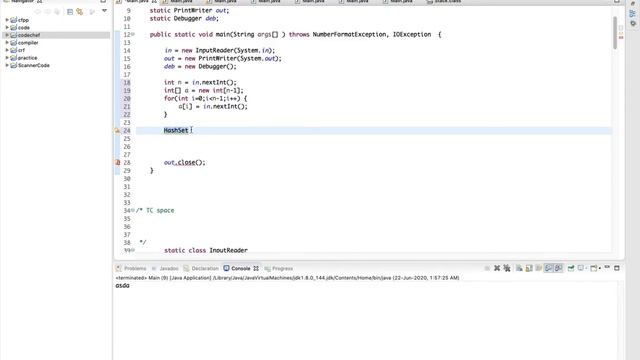Click the Problems tab icon
Image resolution: width=640 pixels, height=360 pixels.
coord(119,268)
